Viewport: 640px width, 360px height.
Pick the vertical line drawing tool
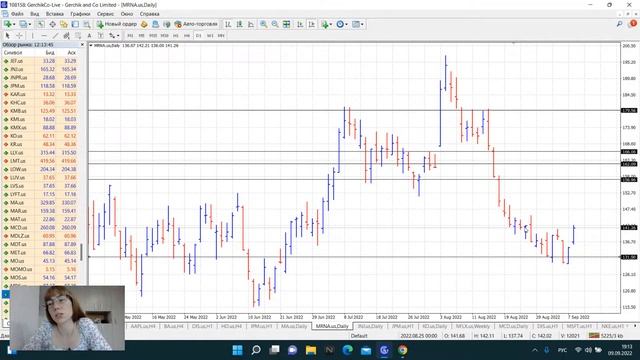click(33, 36)
